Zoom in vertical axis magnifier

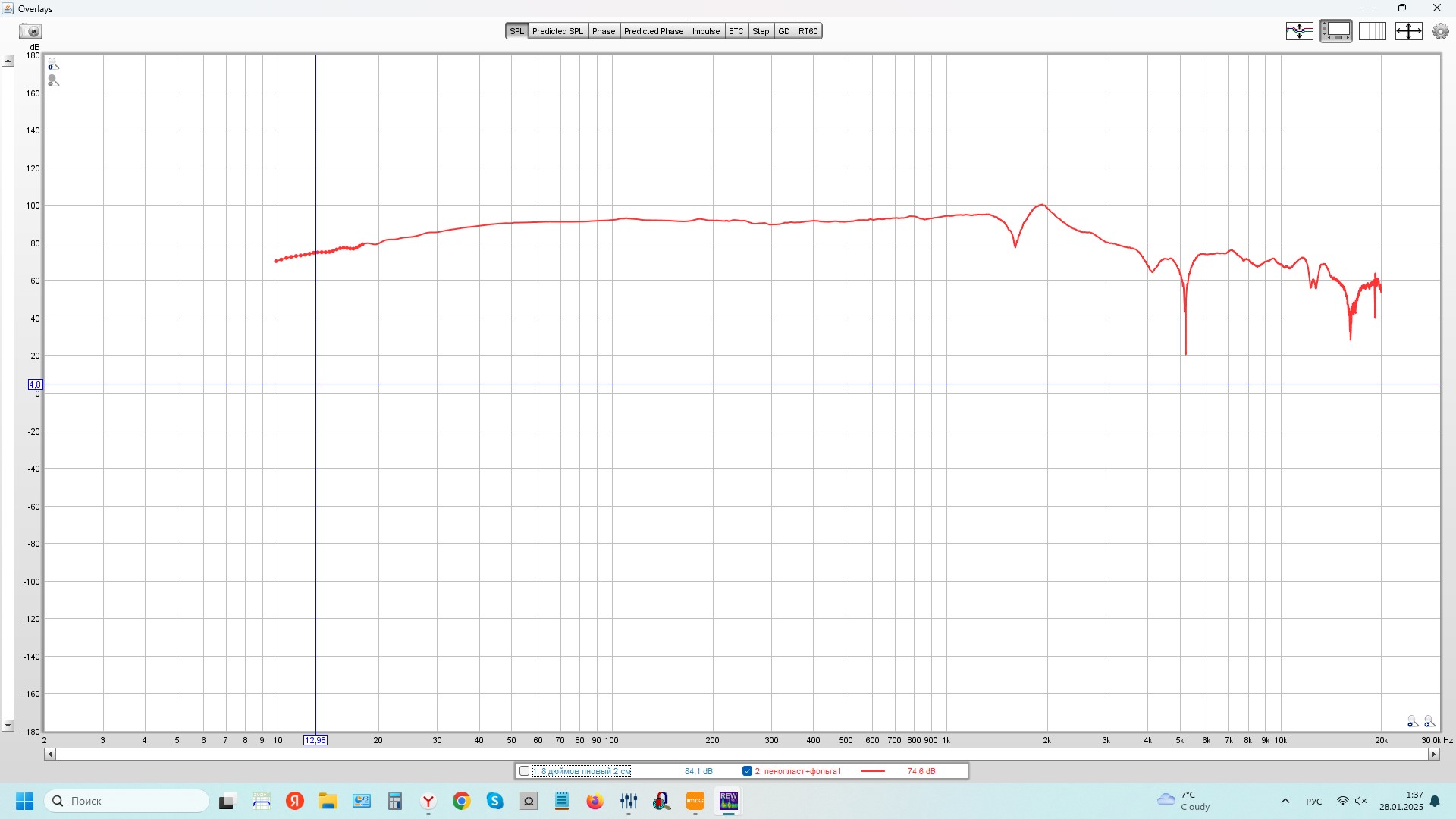pos(53,64)
